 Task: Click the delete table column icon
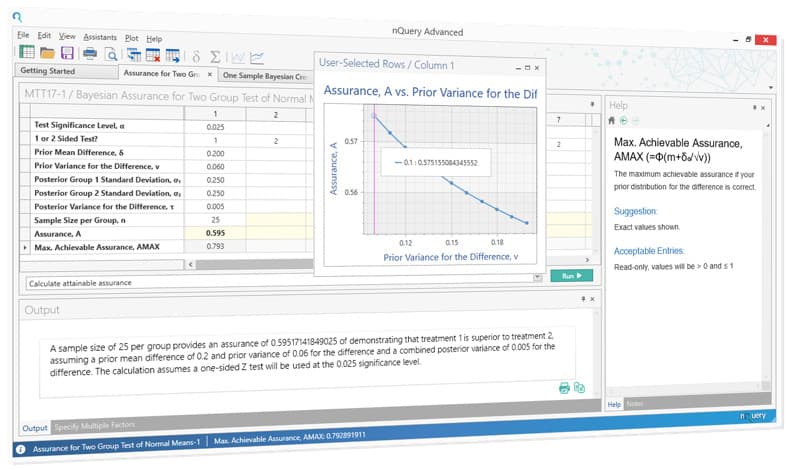[153, 55]
